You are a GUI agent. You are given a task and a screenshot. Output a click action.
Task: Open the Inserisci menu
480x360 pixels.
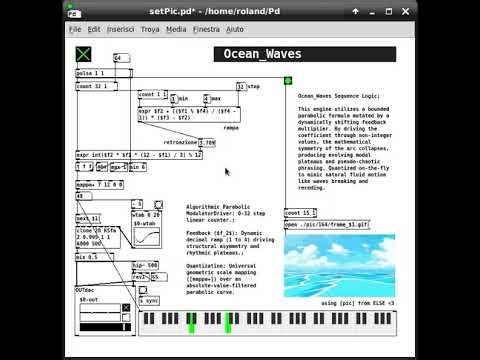[x=120, y=29]
